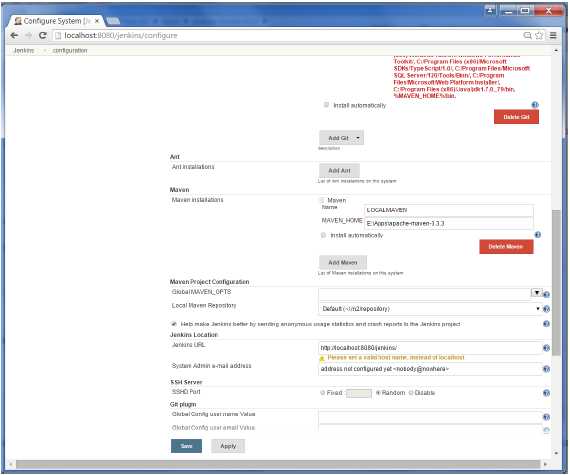This screenshot has height=475, width=570.
Task: Click the scroll down arrow
Action: click(557, 453)
